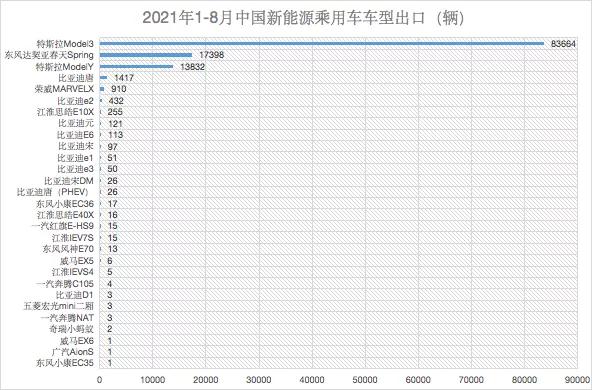The height and width of the screenshot is (390, 592).
Task: Select the 40000 axis tick label
Action: pyautogui.click(x=311, y=380)
